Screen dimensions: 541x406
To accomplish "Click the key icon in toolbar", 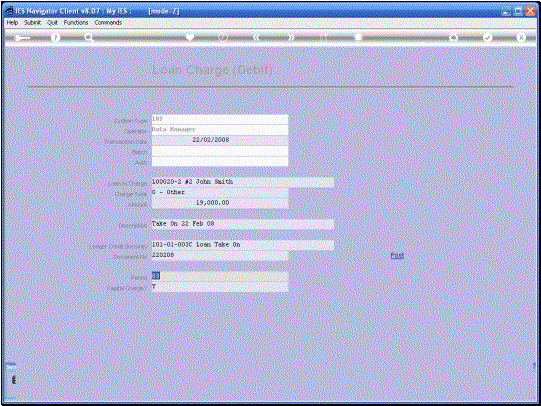I will 22,38.
